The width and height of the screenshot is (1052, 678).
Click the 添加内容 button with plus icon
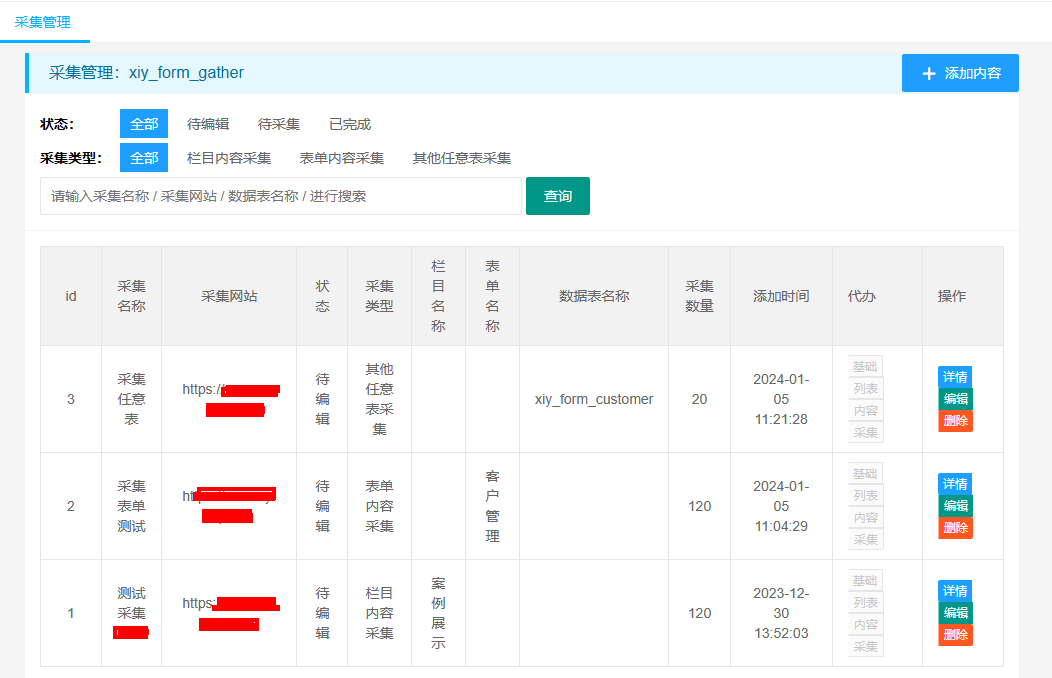(x=960, y=73)
